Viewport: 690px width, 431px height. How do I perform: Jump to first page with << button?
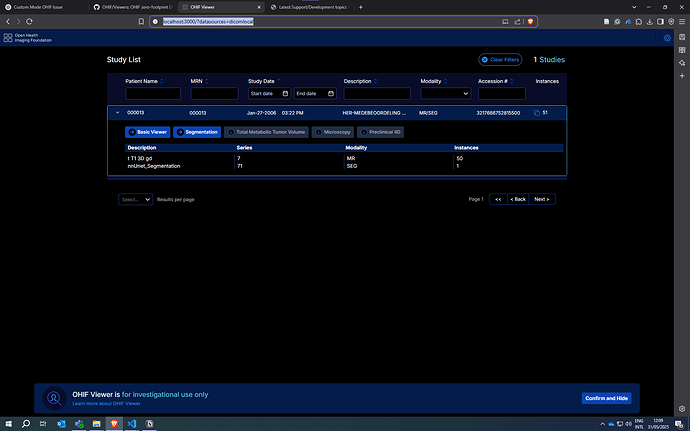click(498, 199)
